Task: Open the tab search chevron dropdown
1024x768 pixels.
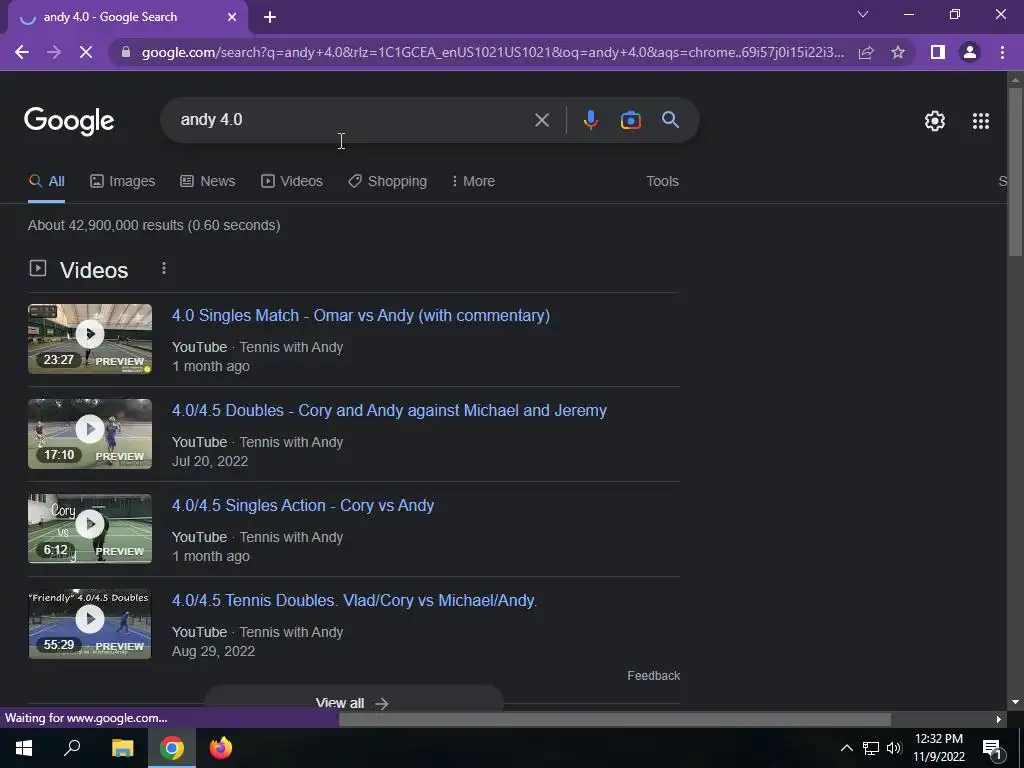Action: (863, 14)
